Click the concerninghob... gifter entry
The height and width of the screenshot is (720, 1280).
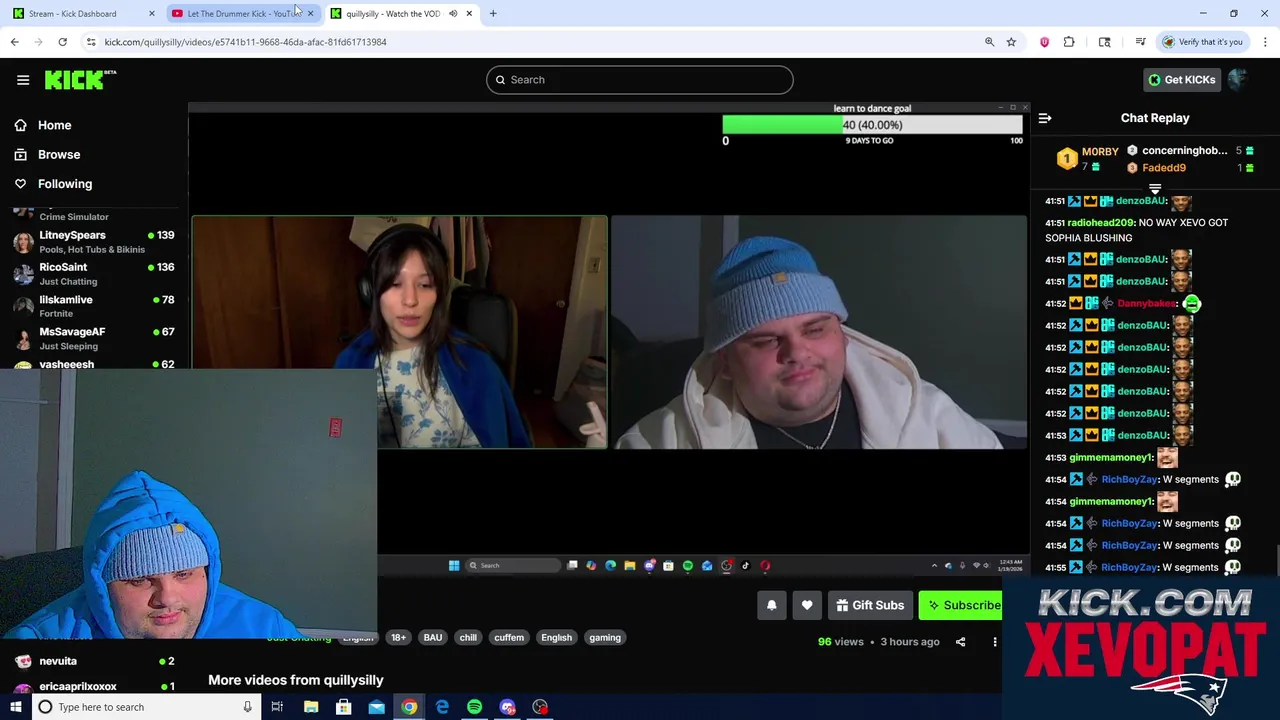click(x=1190, y=151)
